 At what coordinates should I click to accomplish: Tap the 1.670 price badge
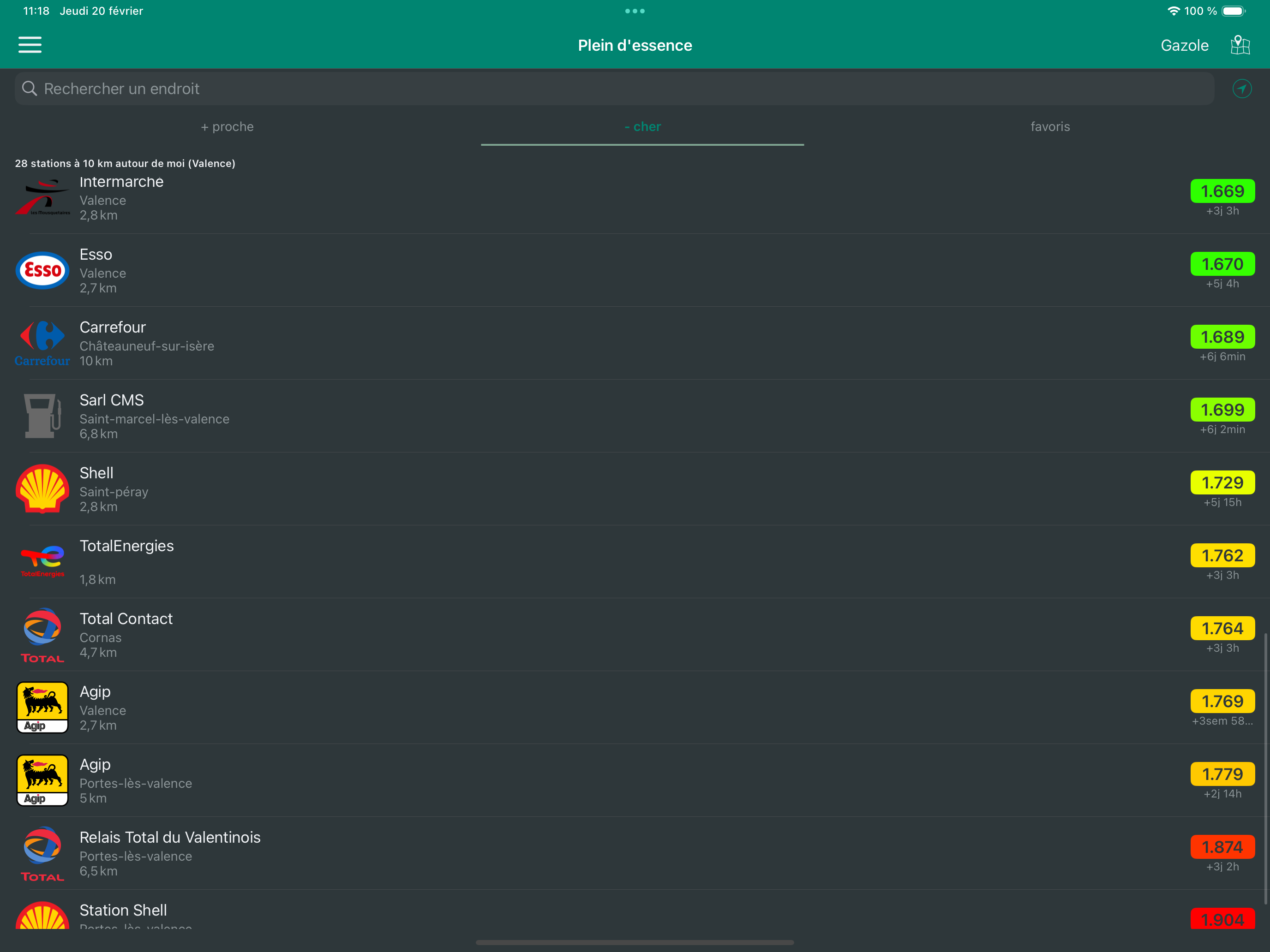tap(1222, 264)
